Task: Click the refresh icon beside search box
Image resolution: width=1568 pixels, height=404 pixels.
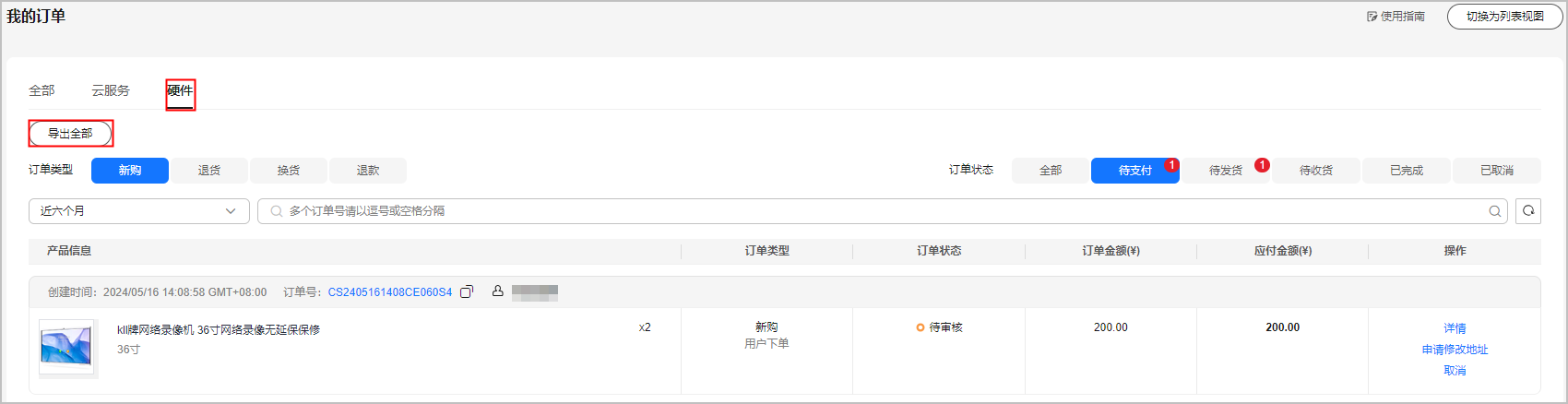Action: point(1528,211)
